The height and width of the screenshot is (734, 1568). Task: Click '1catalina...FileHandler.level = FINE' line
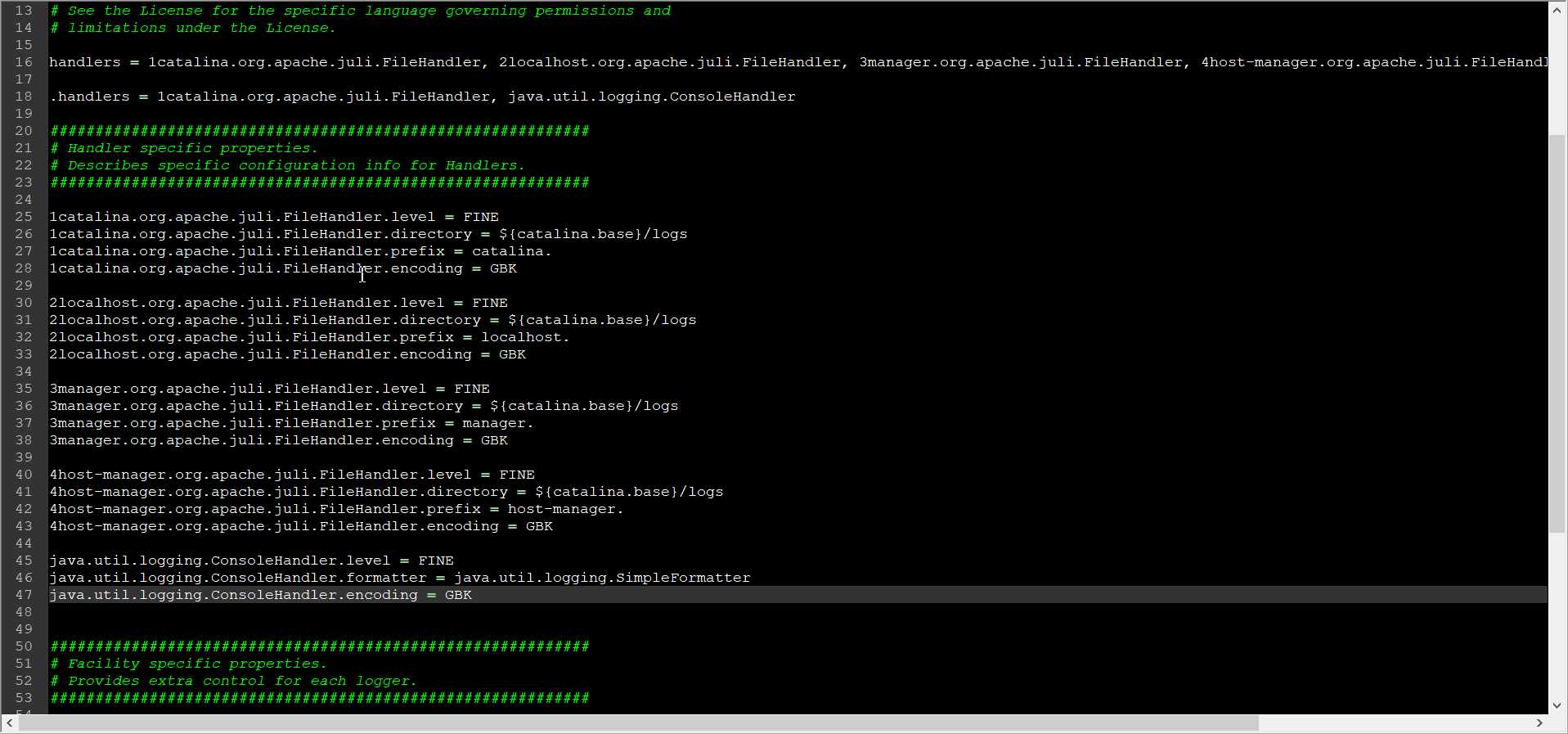tap(274, 217)
